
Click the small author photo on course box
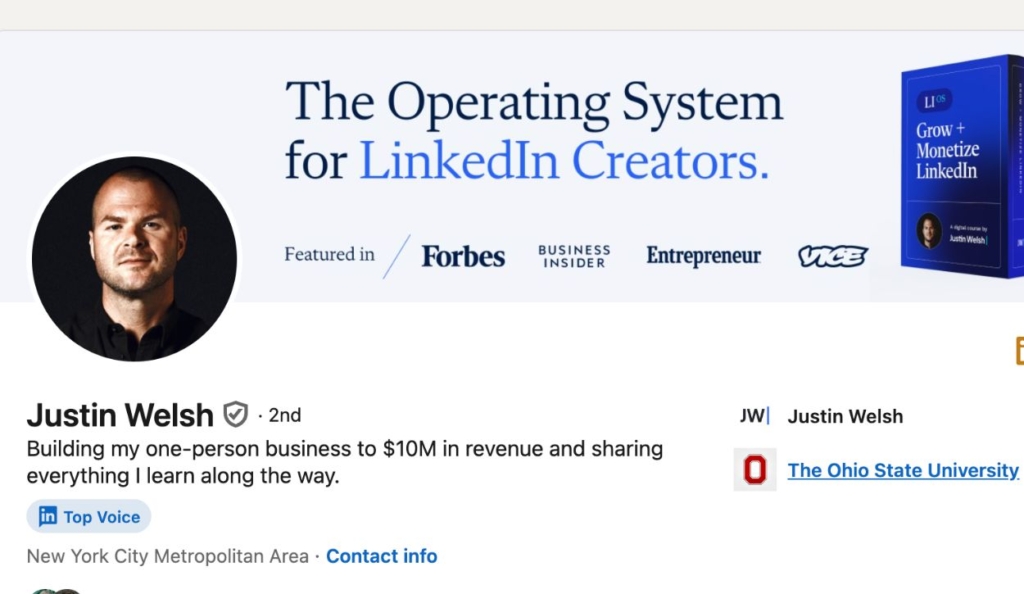click(929, 231)
